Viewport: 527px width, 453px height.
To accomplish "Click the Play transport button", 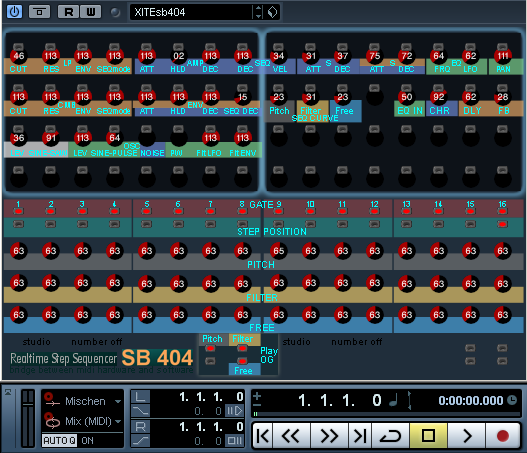I will 467,436.
